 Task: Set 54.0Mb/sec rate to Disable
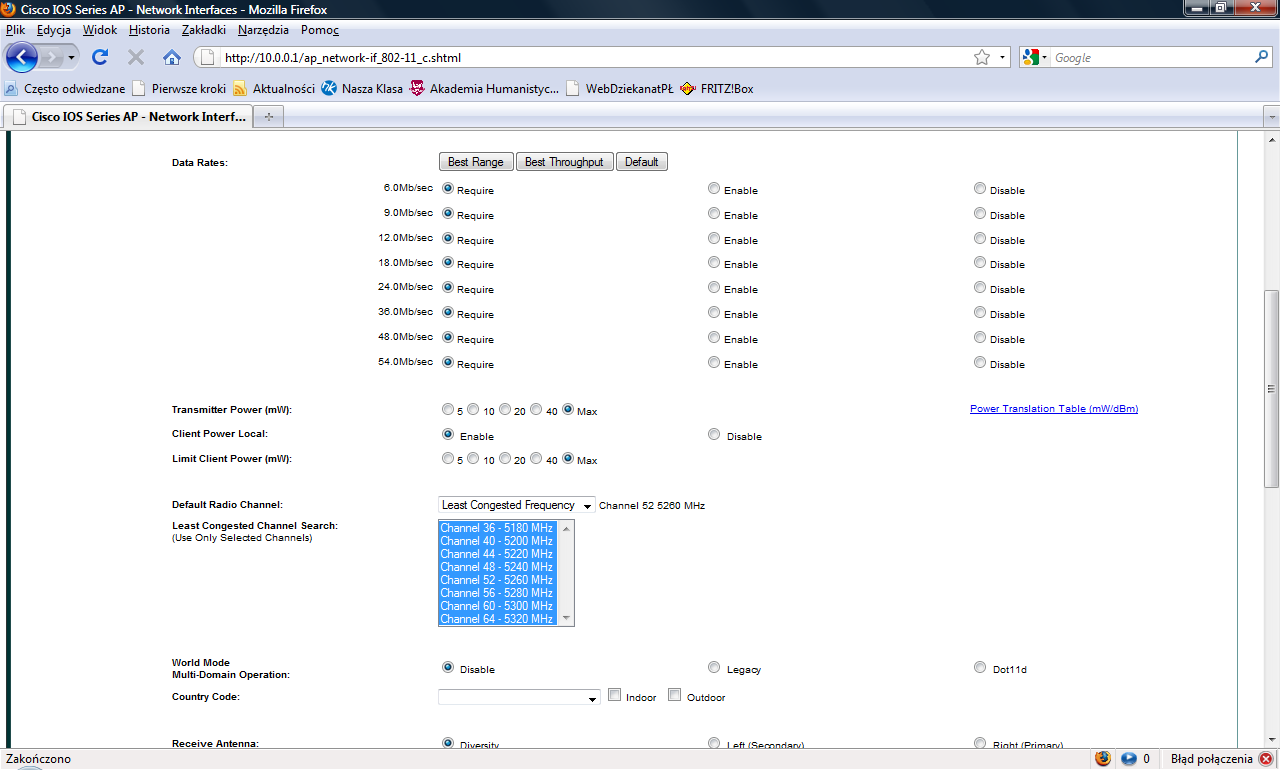(x=980, y=362)
